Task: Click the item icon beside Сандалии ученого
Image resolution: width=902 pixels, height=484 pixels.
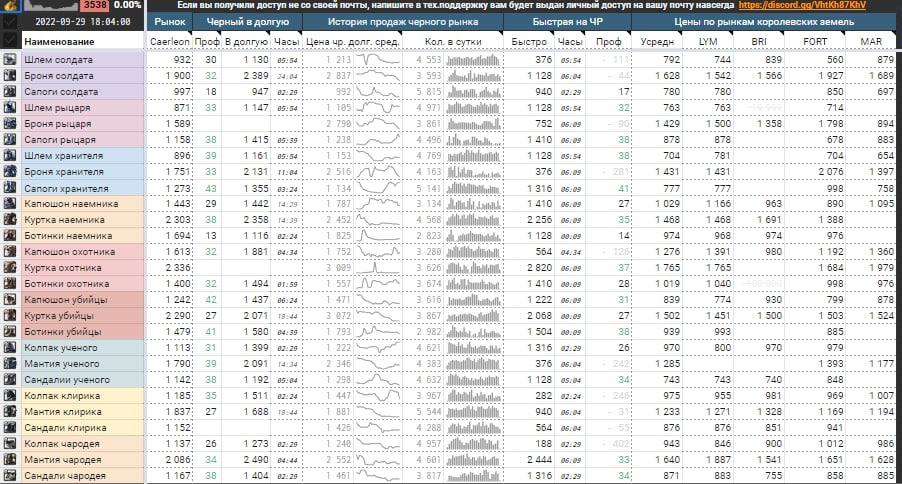Action: point(10,380)
